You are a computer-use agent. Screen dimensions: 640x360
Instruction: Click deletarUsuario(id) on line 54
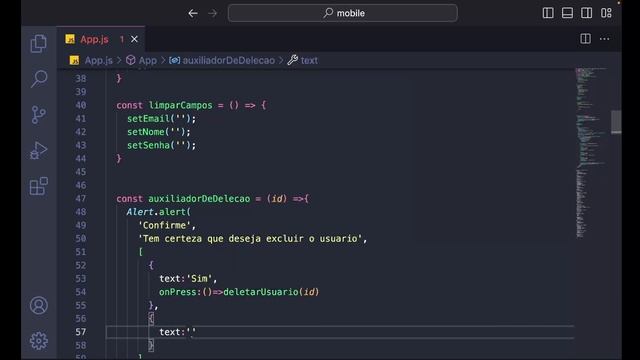pyautogui.click(x=271, y=292)
